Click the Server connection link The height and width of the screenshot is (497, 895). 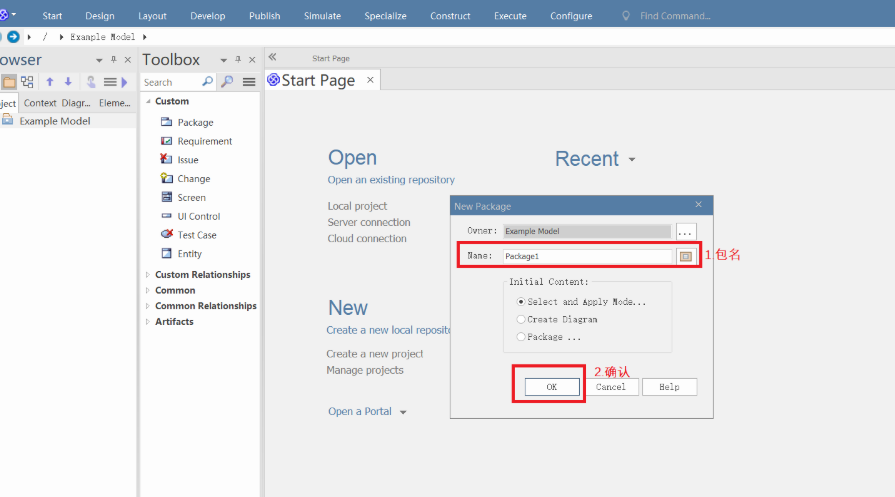coord(369,222)
